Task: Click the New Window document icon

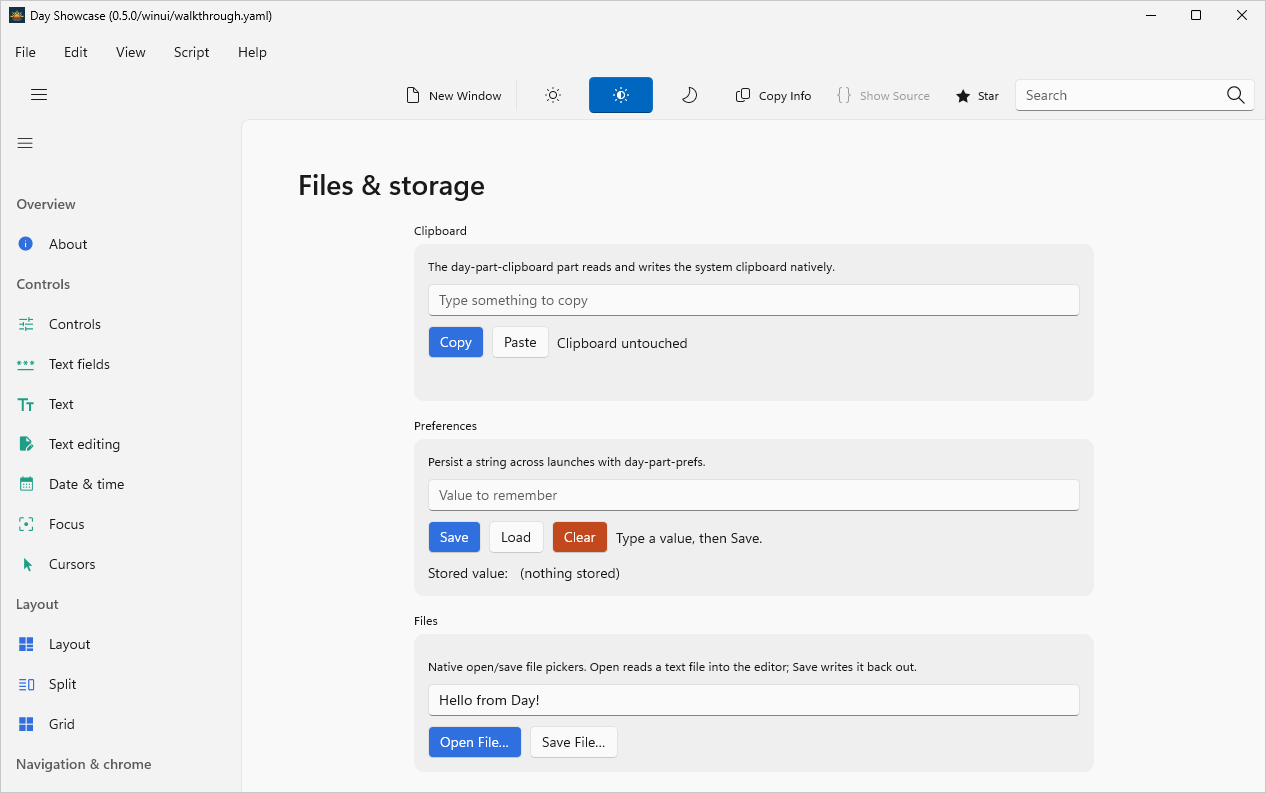Action: pos(413,96)
